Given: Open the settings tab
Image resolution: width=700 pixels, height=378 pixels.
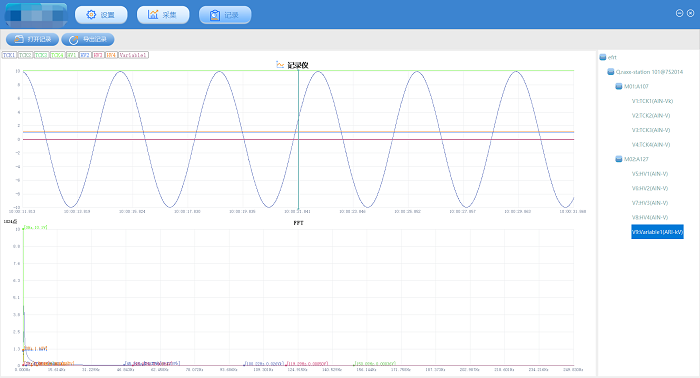Looking at the screenshot, I should click(101, 15).
